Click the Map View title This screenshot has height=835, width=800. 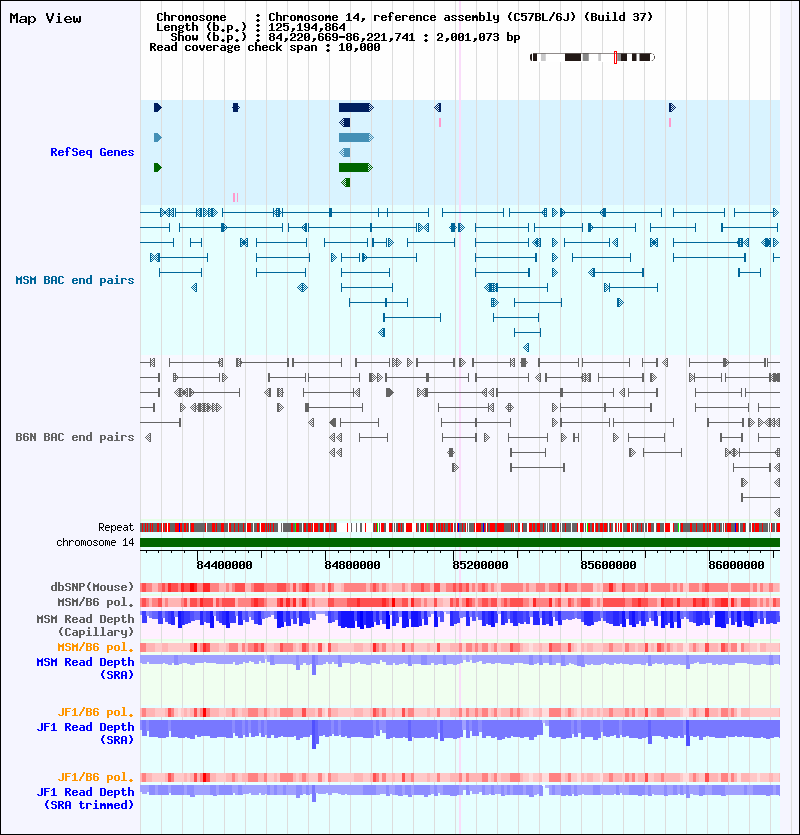45,19
